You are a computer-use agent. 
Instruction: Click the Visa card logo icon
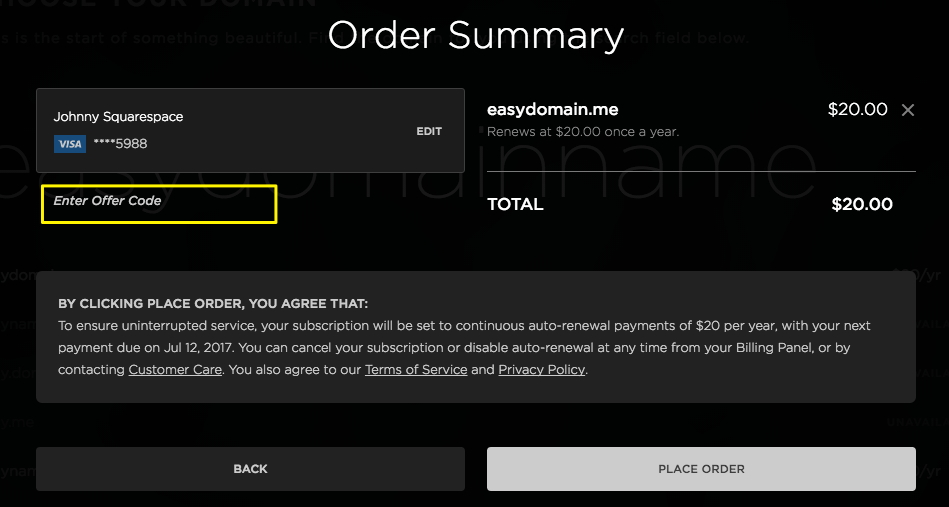coord(69,144)
